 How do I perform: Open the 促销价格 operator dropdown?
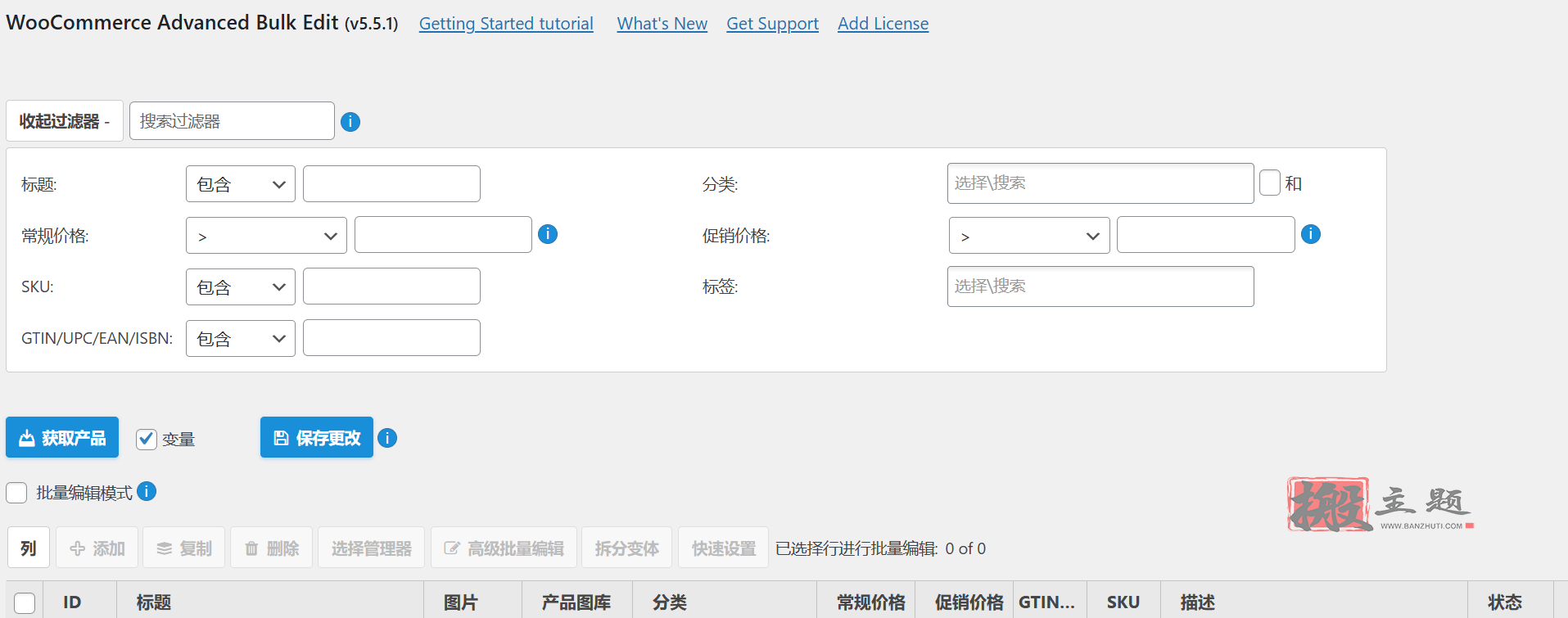[1029, 236]
